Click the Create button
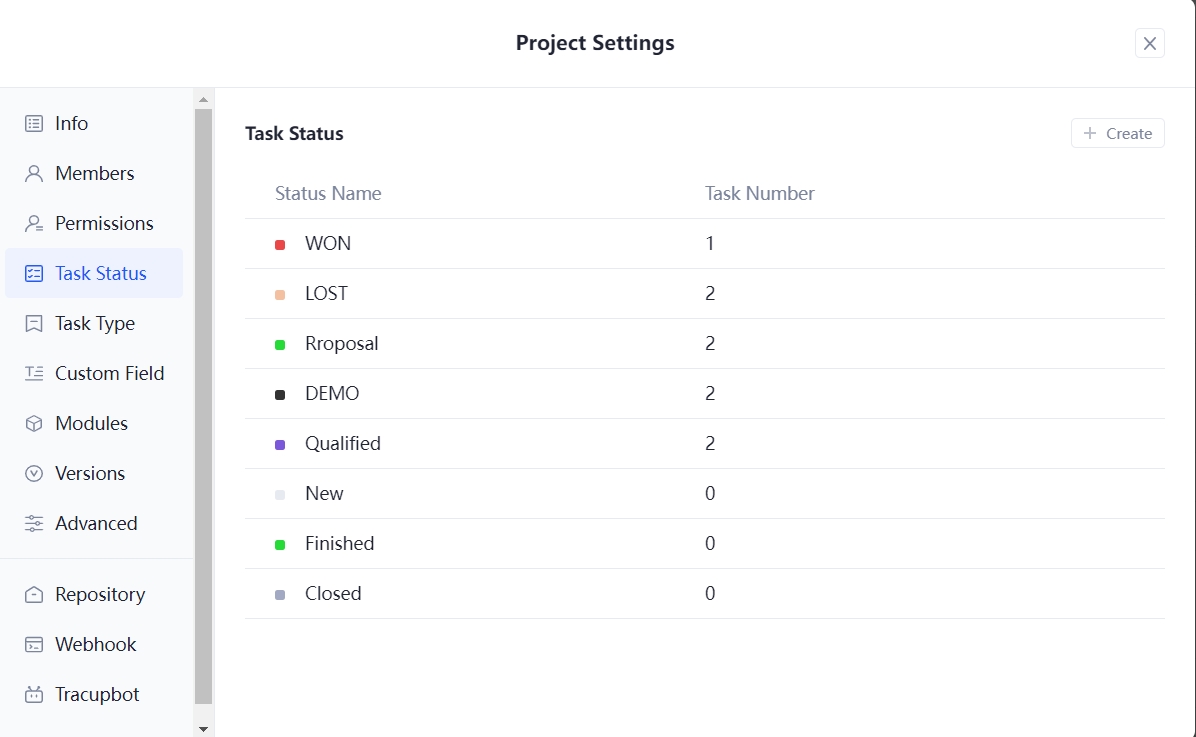This screenshot has height=737, width=1196. click(1117, 133)
